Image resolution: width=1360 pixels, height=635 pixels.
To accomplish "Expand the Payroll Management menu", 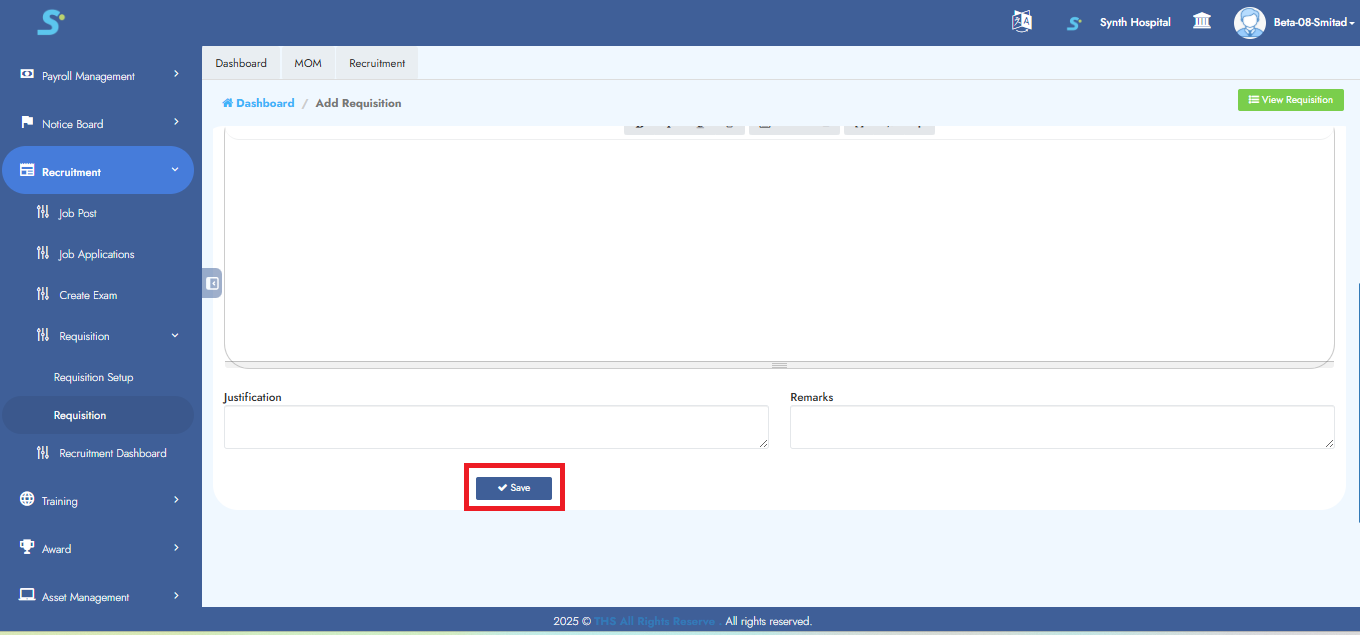I will [98, 76].
